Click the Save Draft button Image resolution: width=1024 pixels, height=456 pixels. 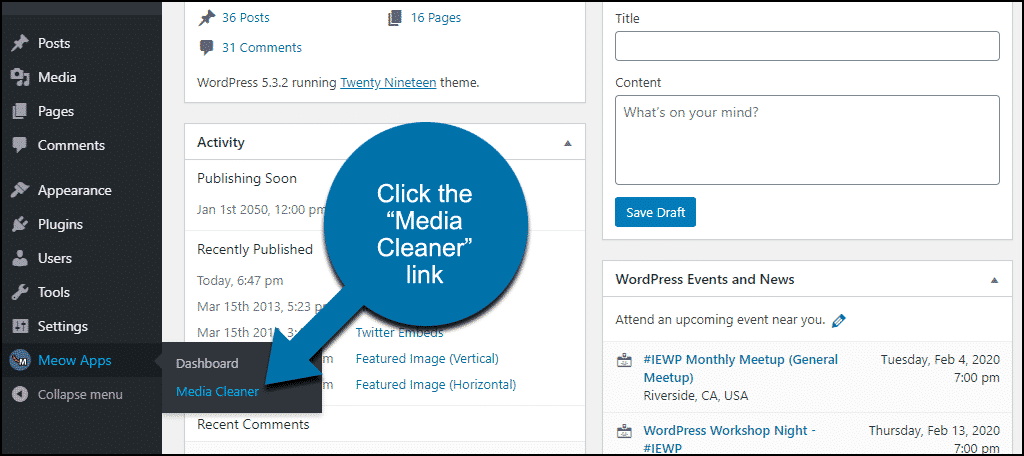coord(655,212)
